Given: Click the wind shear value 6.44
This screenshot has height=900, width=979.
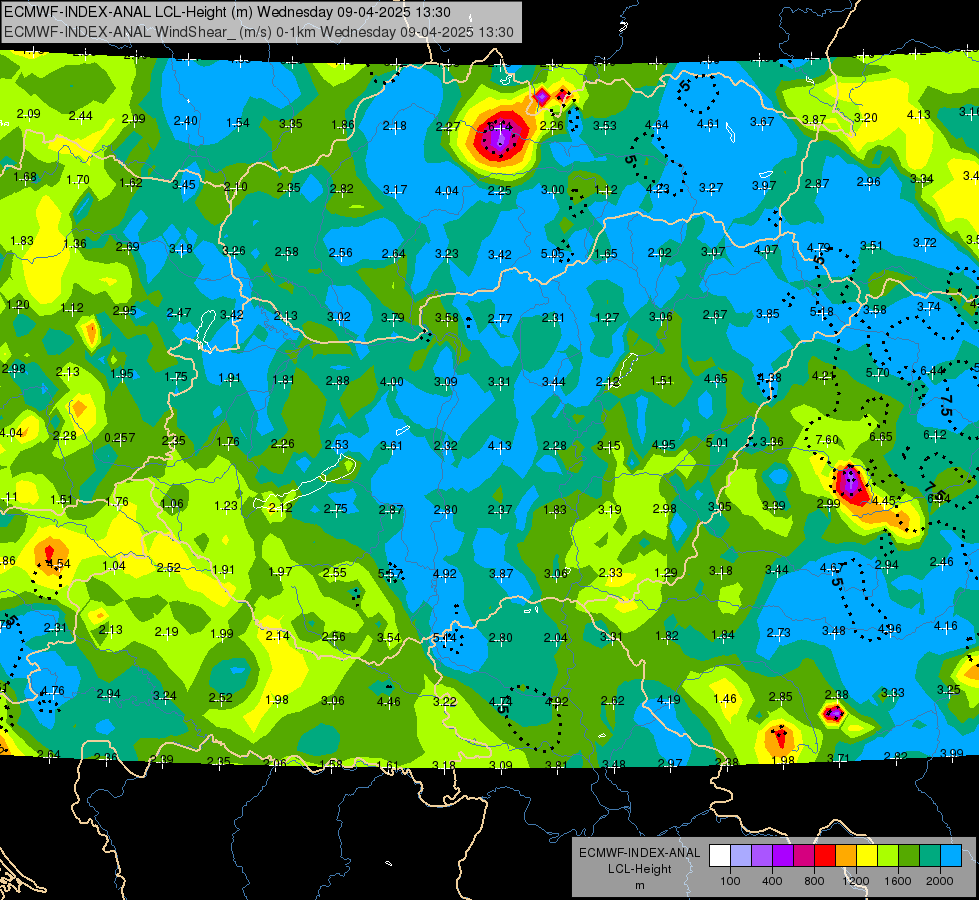Looking at the screenshot, I should point(932,371).
